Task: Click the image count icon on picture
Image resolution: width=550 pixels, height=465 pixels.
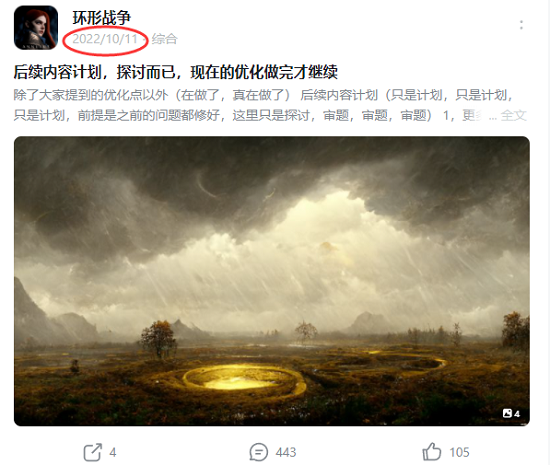Action: pyautogui.click(x=507, y=413)
